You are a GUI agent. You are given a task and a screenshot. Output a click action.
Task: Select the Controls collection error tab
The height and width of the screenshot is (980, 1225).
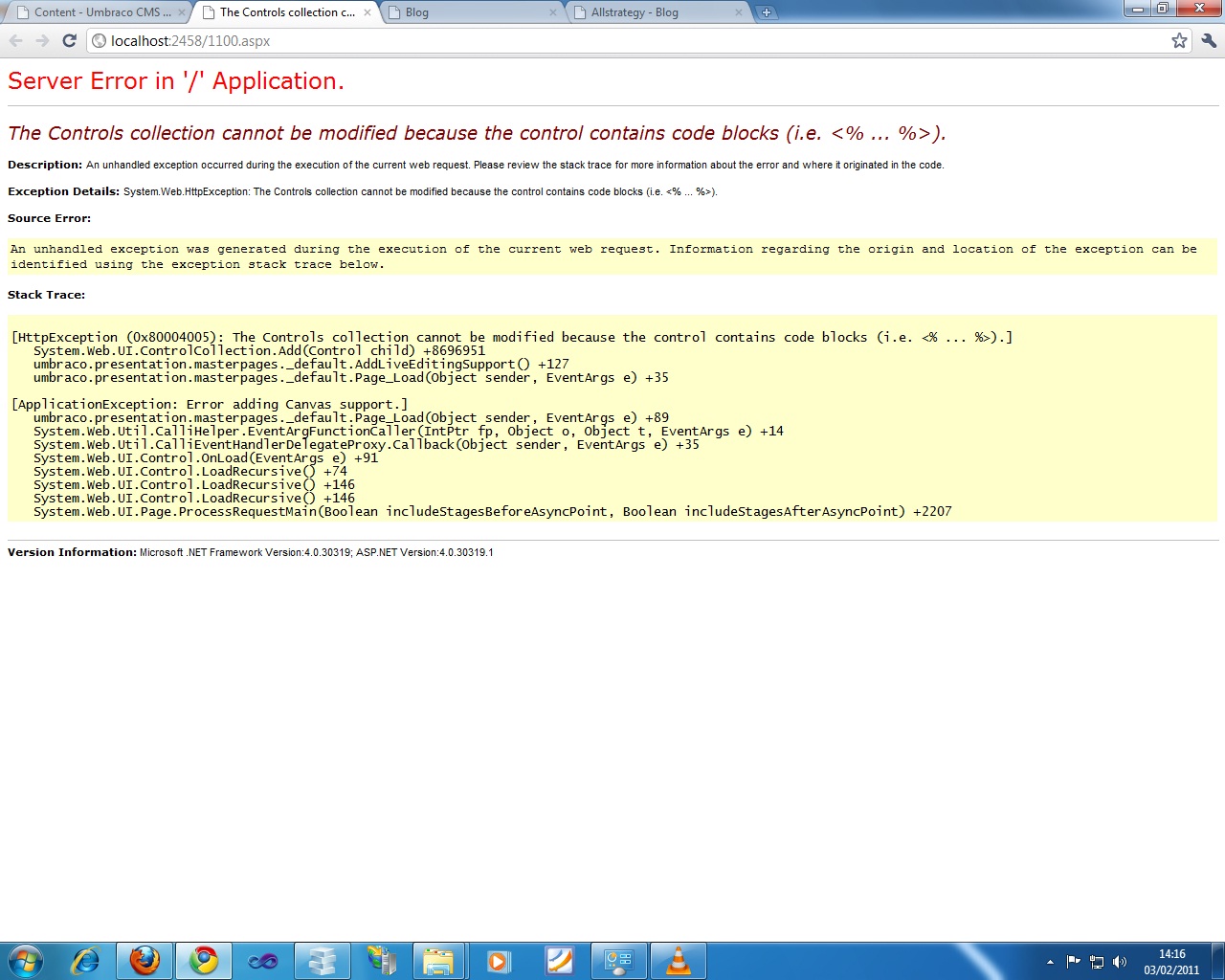pyautogui.click(x=285, y=12)
